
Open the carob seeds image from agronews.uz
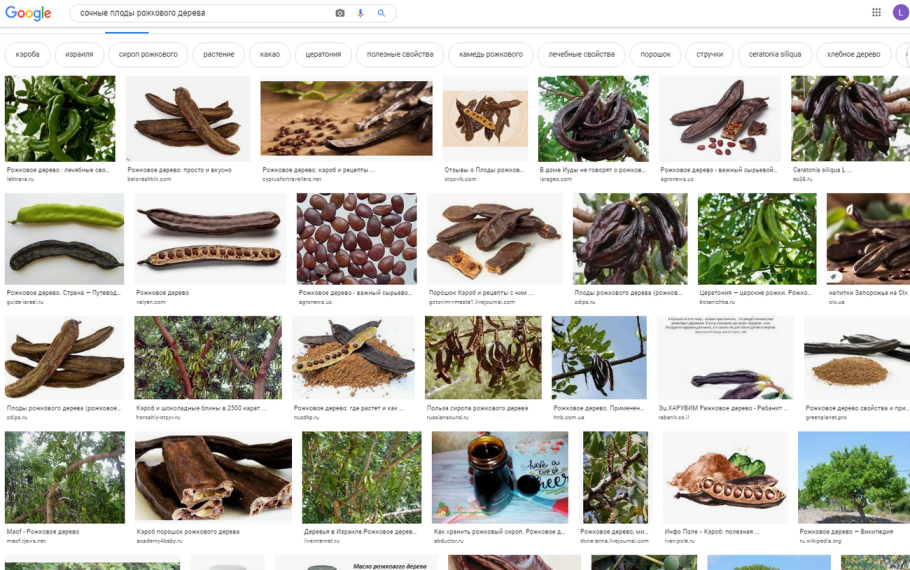356,239
